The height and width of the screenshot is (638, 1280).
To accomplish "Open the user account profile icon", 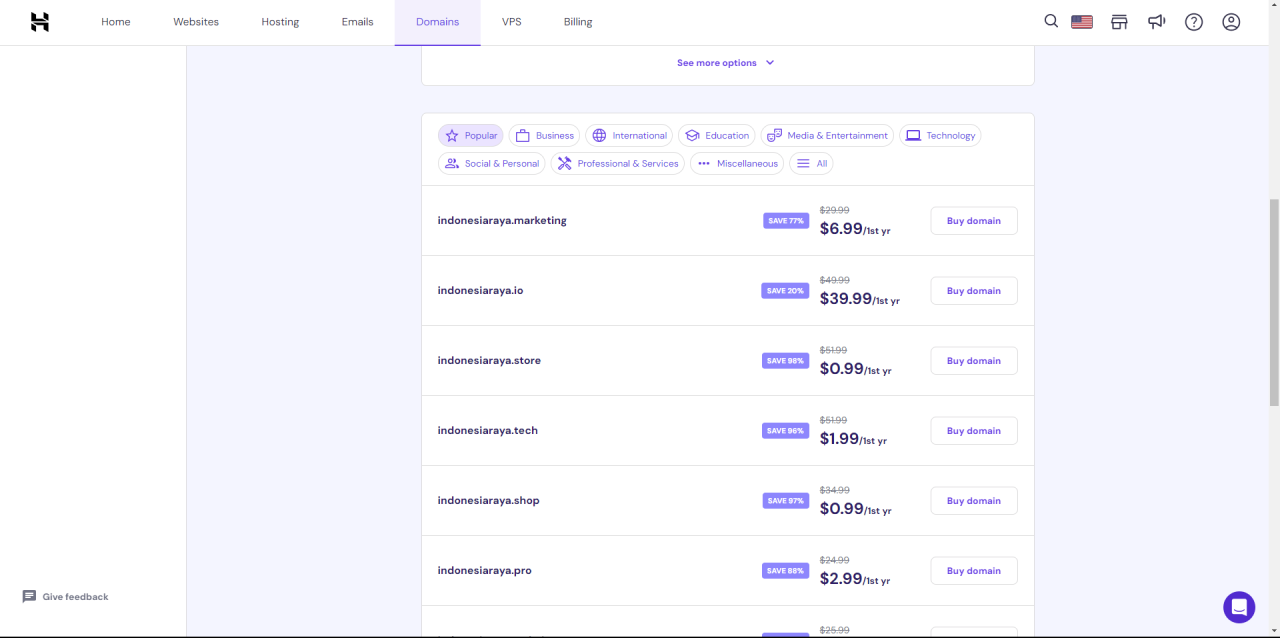I will pyautogui.click(x=1231, y=22).
